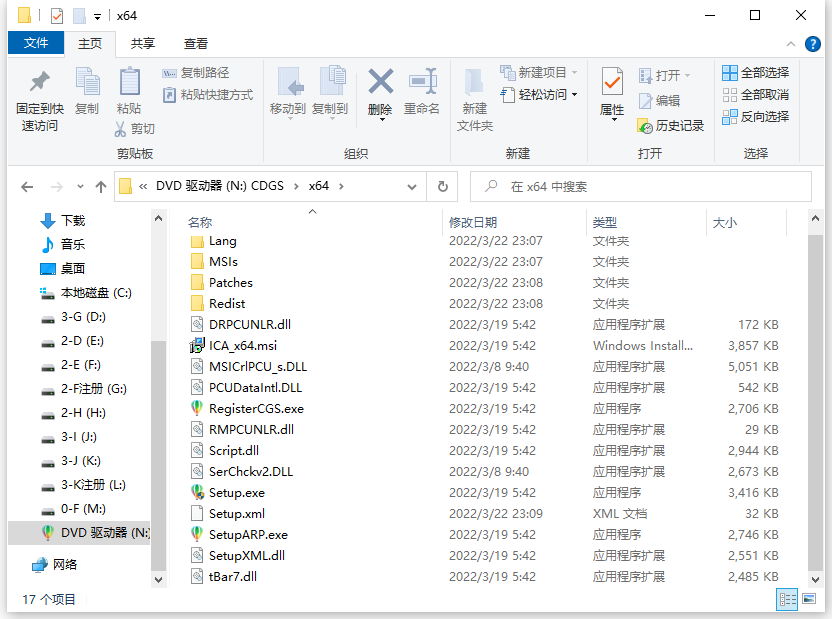Image resolution: width=832 pixels, height=619 pixels.
Task: Switch to the 主页 (Home) ribbon tab
Action: point(90,43)
